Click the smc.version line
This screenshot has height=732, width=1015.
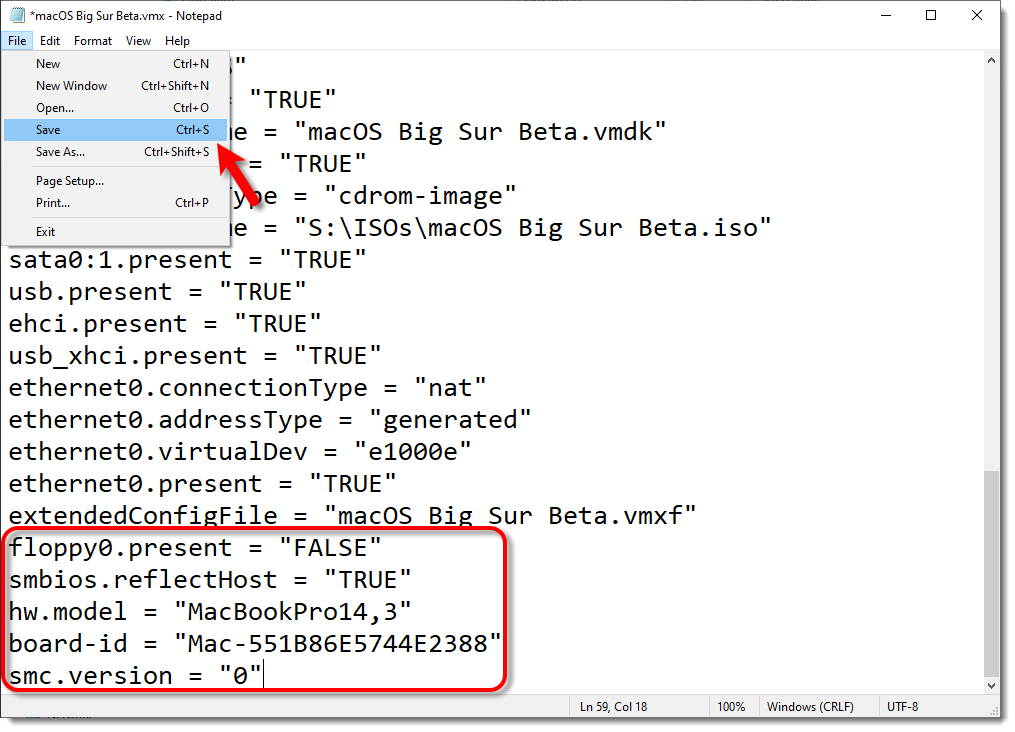[135, 676]
